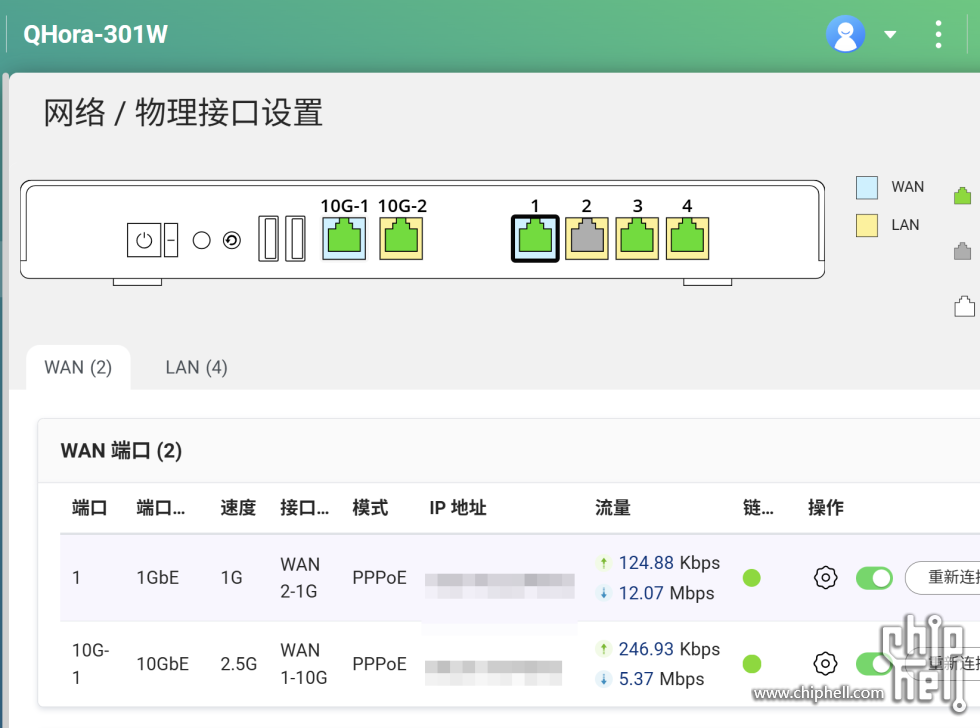Switch to the WAN (2) tab
The width and height of the screenshot is (980, 728).
click(78, 367)
